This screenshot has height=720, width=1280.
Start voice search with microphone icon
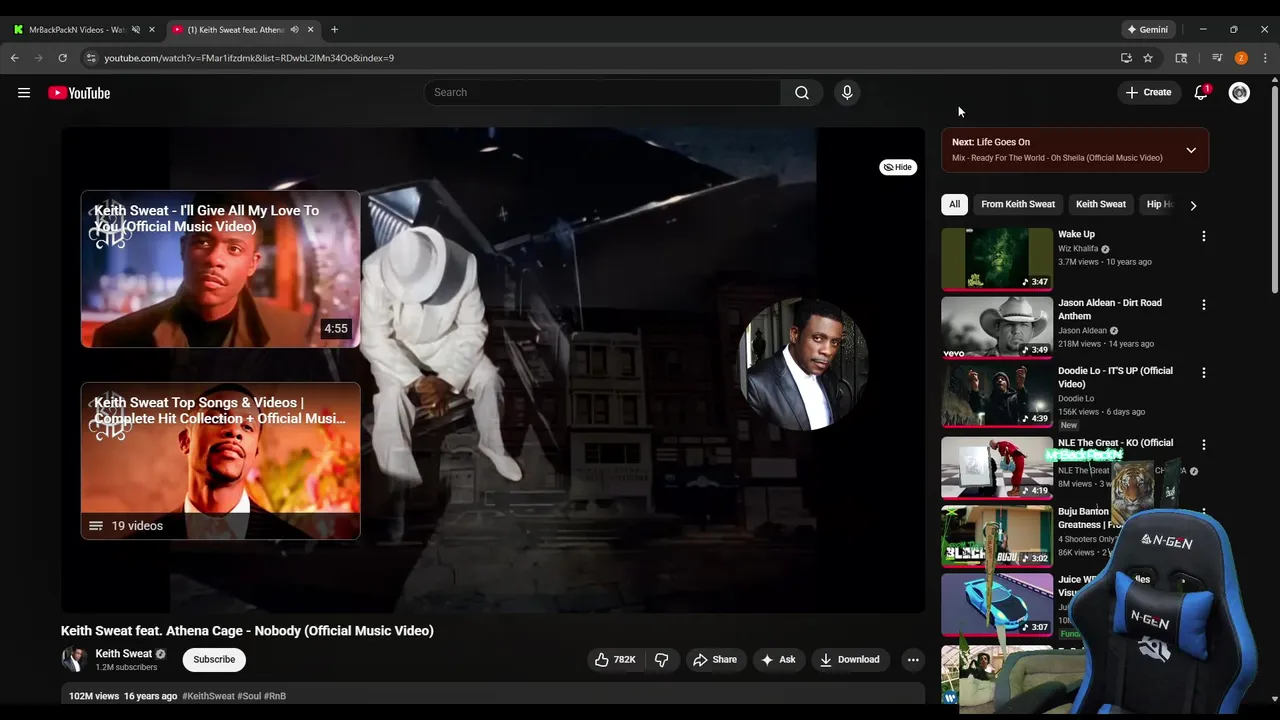(847, 93)
